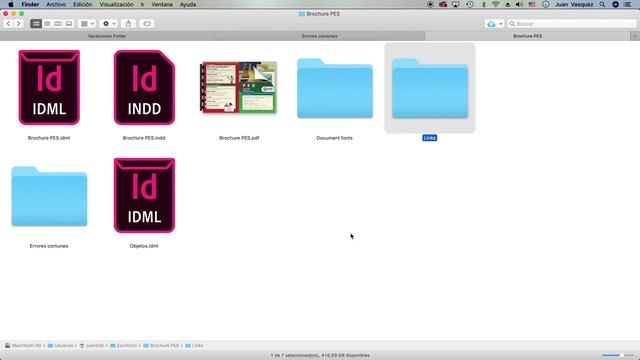This screenshot has height=360, width=640.
Task: Switch to icon view
Action: tap(36, 24)
